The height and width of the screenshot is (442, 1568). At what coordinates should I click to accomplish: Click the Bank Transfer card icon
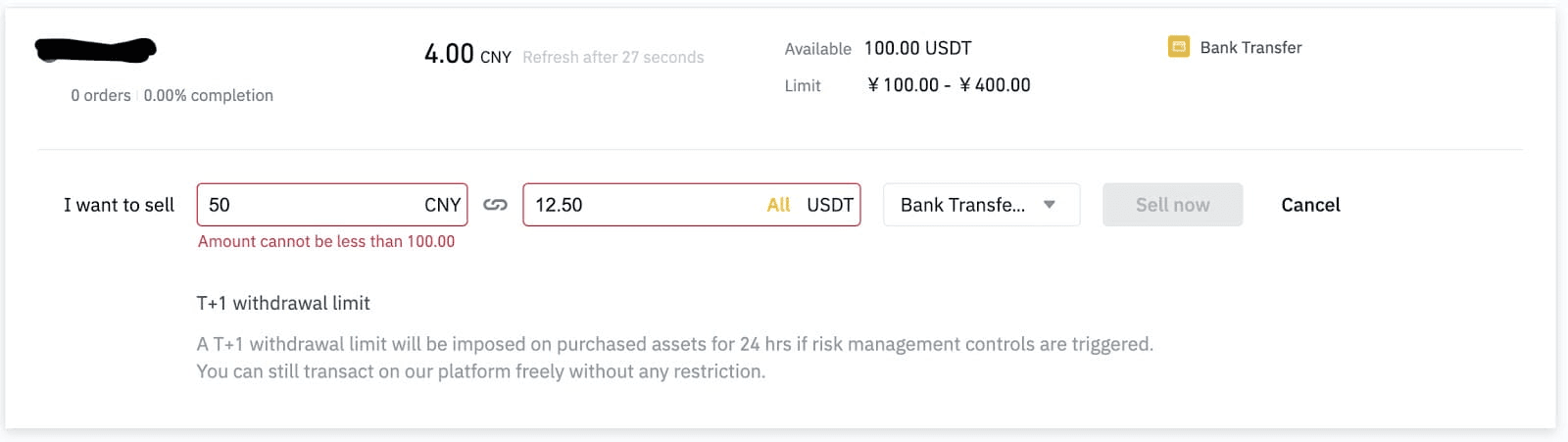point(1178,47)
